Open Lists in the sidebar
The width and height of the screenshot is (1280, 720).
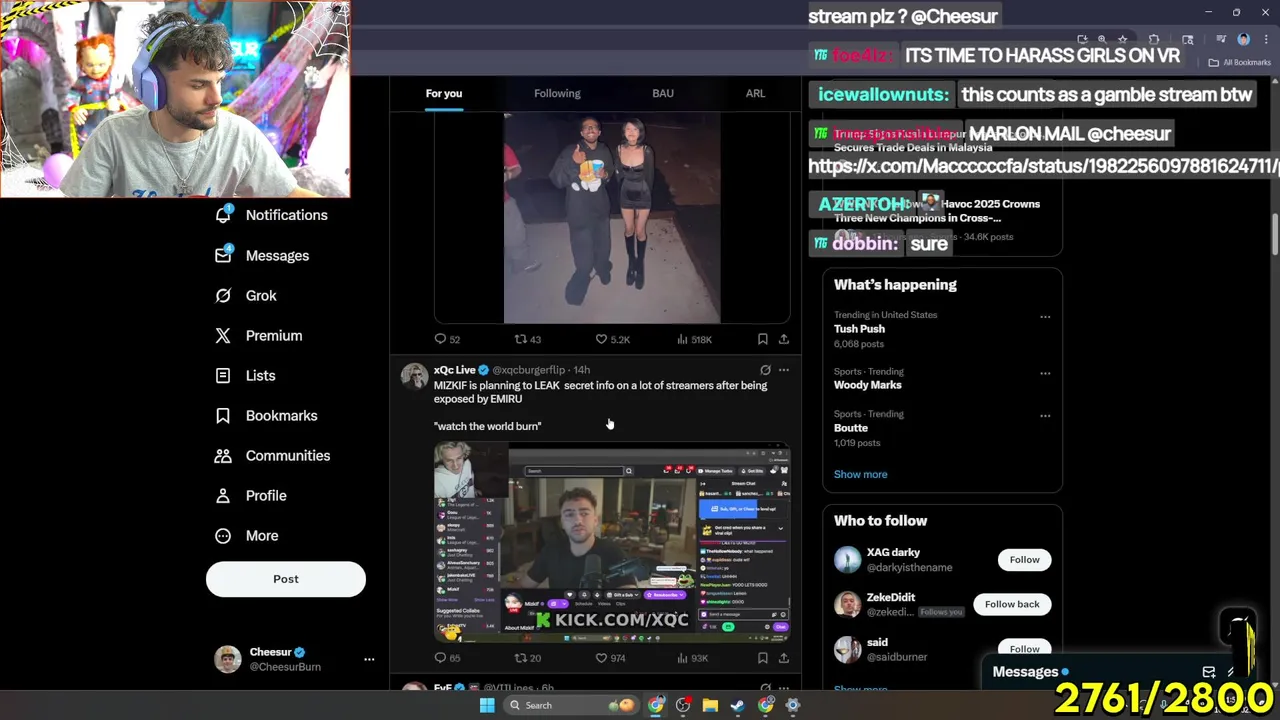246,375
